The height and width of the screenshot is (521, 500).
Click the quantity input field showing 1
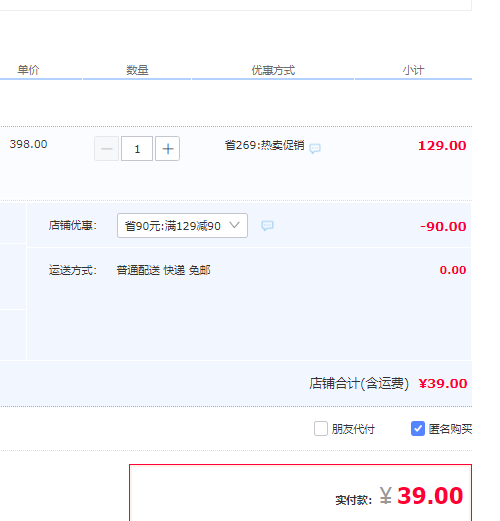point(137,149)
